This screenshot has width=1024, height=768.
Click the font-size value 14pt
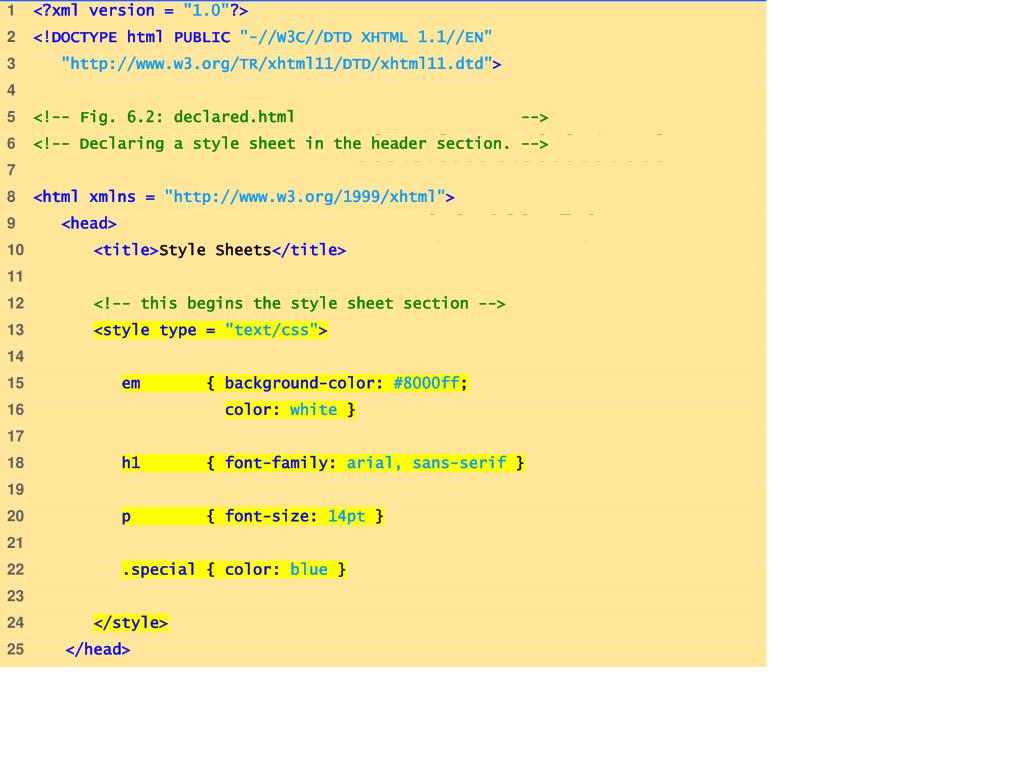(x=346, y=516)
